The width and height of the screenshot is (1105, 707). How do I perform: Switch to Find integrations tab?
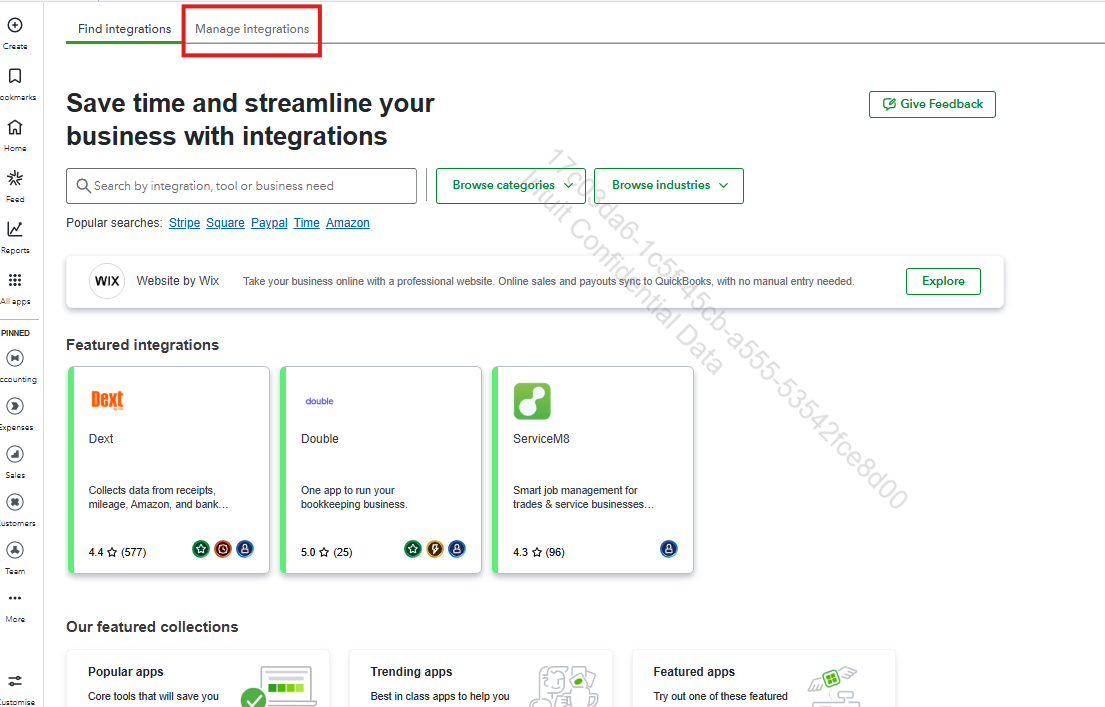(124, 29)
